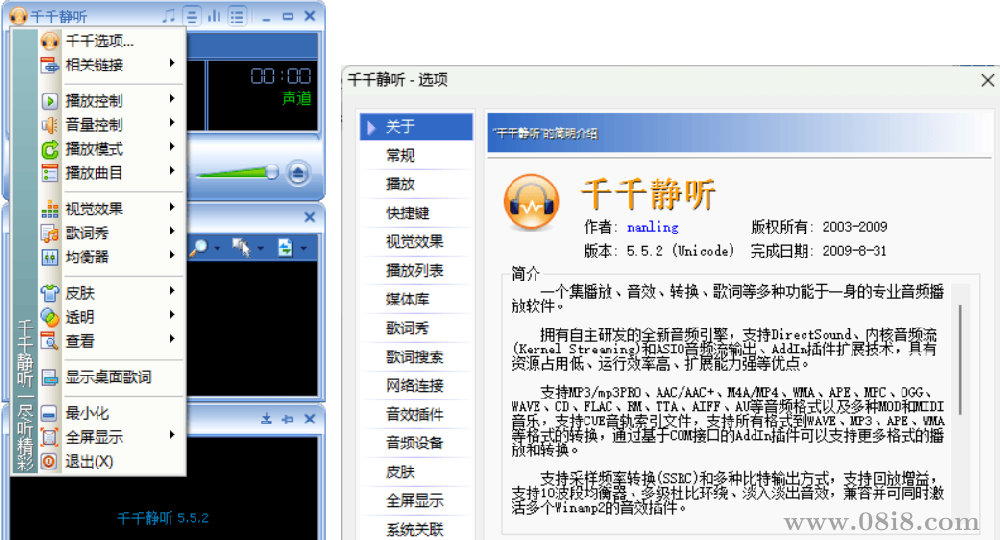Follow the nanling author link

pos(652,227)
